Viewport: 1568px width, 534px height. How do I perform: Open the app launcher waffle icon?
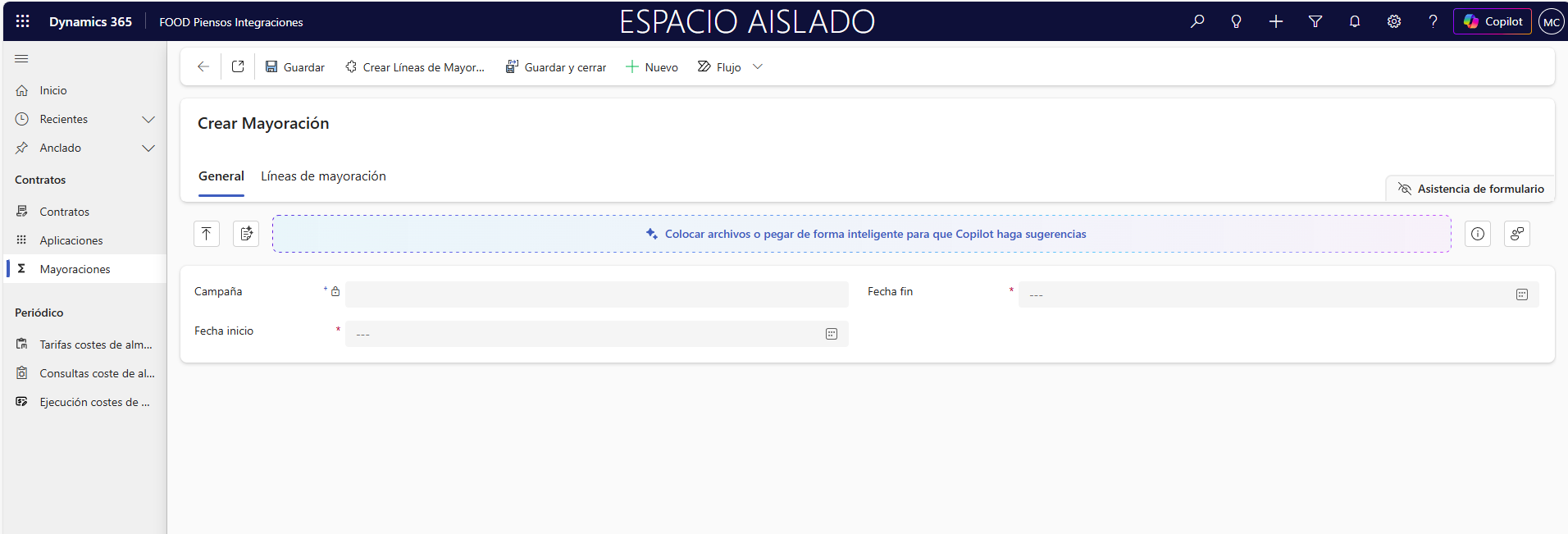(x=23, y=21)
